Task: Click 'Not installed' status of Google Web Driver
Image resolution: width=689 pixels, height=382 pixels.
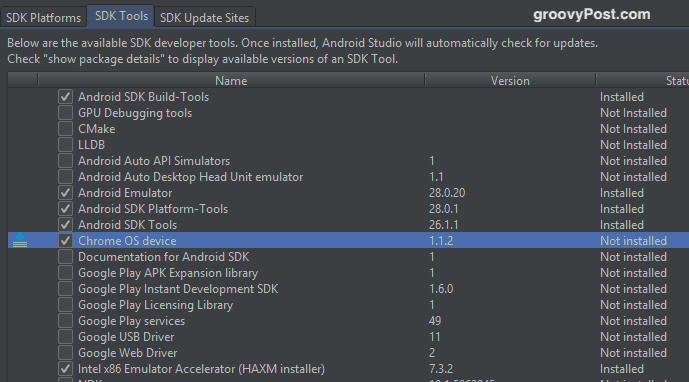Action: [x=634, y=353]
